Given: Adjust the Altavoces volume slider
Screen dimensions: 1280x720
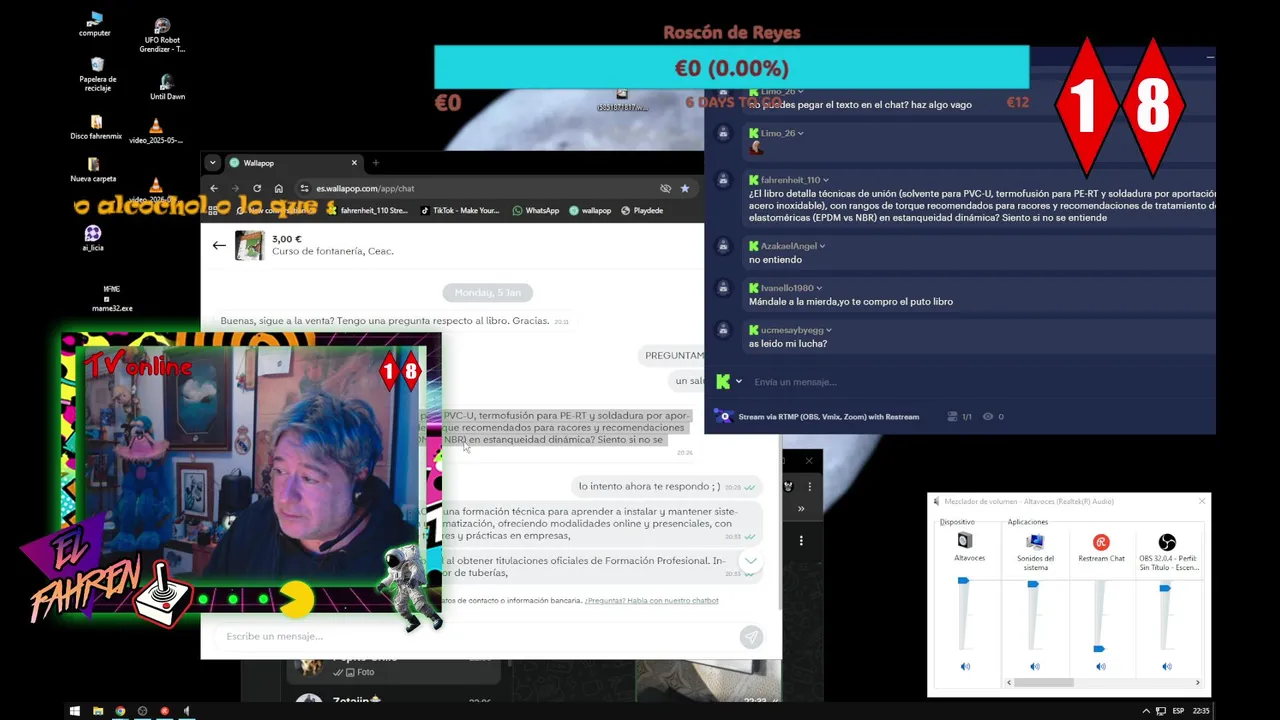Looking at the screenshot, I should click(964, 581).
